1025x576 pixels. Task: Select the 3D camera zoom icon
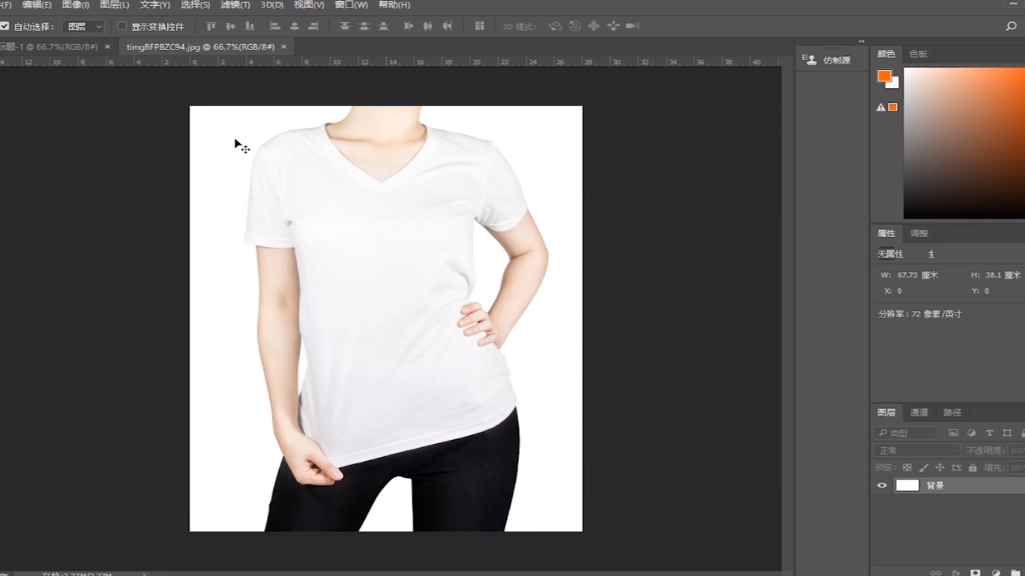point(632,26)
